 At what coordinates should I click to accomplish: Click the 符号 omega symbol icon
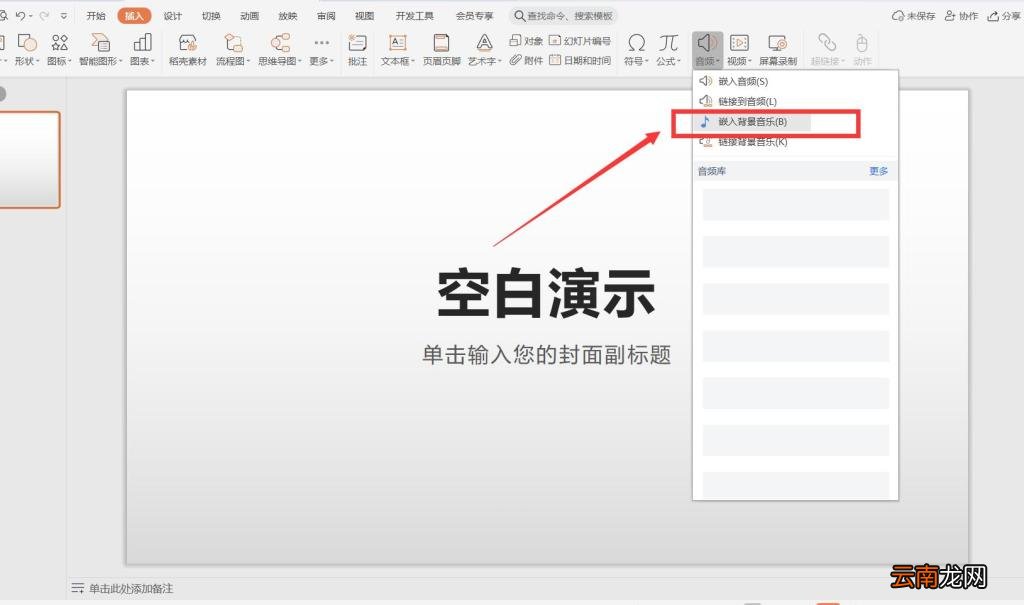pyautogui.click(x=636, y=43)
